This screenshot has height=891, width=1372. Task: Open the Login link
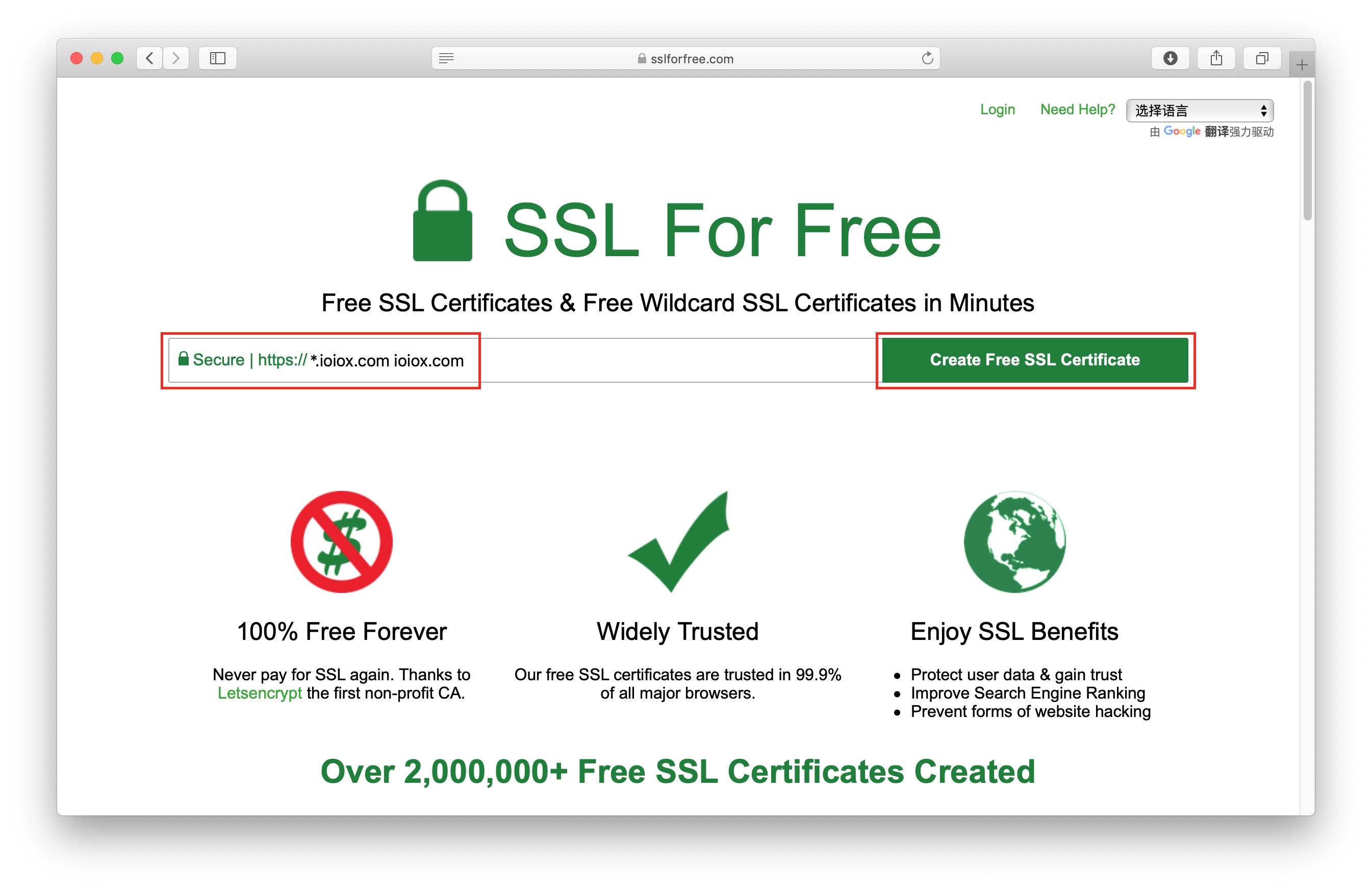(x=997, y=110)
